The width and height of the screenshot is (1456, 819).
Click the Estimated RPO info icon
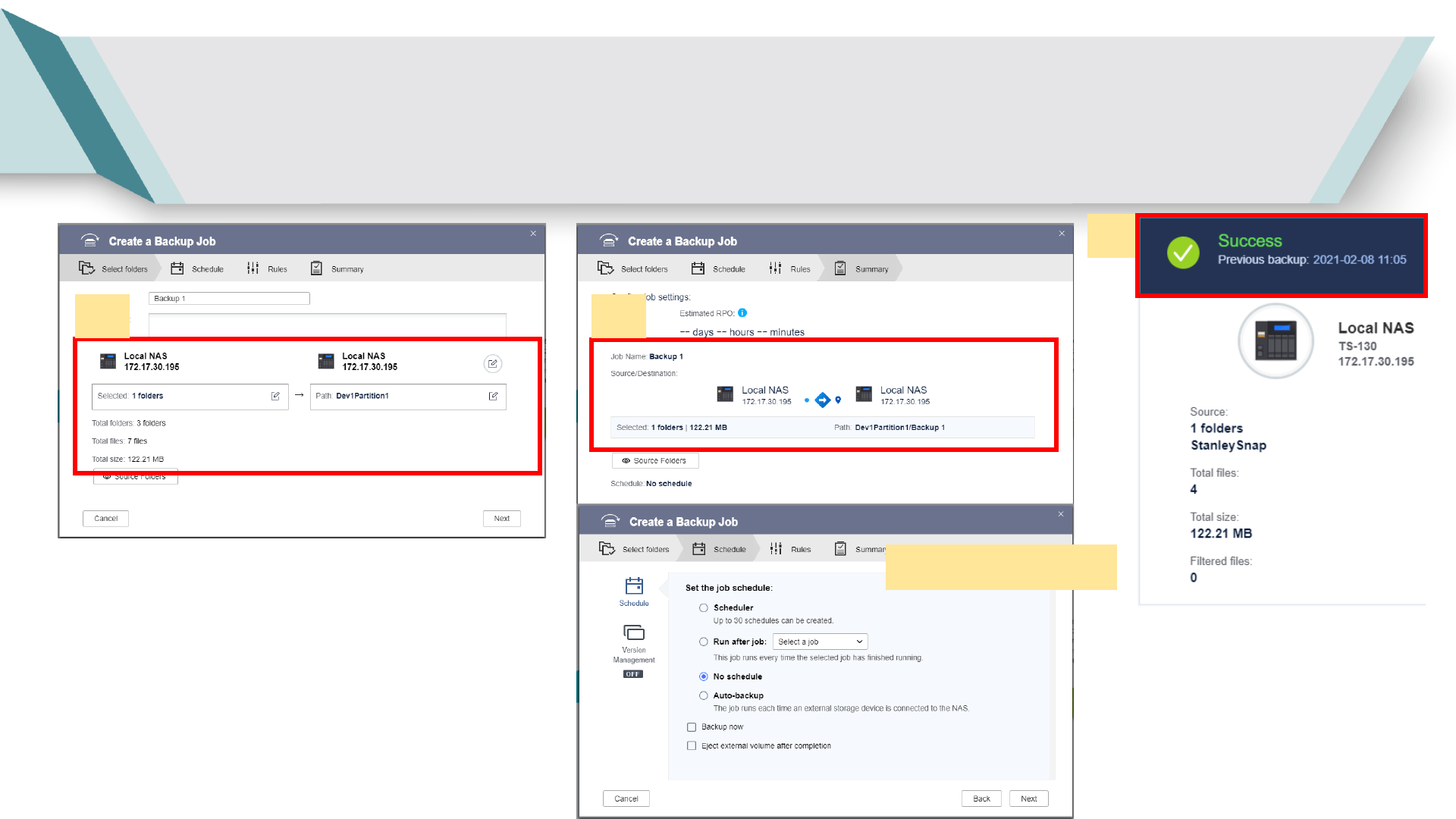(742, 312)
